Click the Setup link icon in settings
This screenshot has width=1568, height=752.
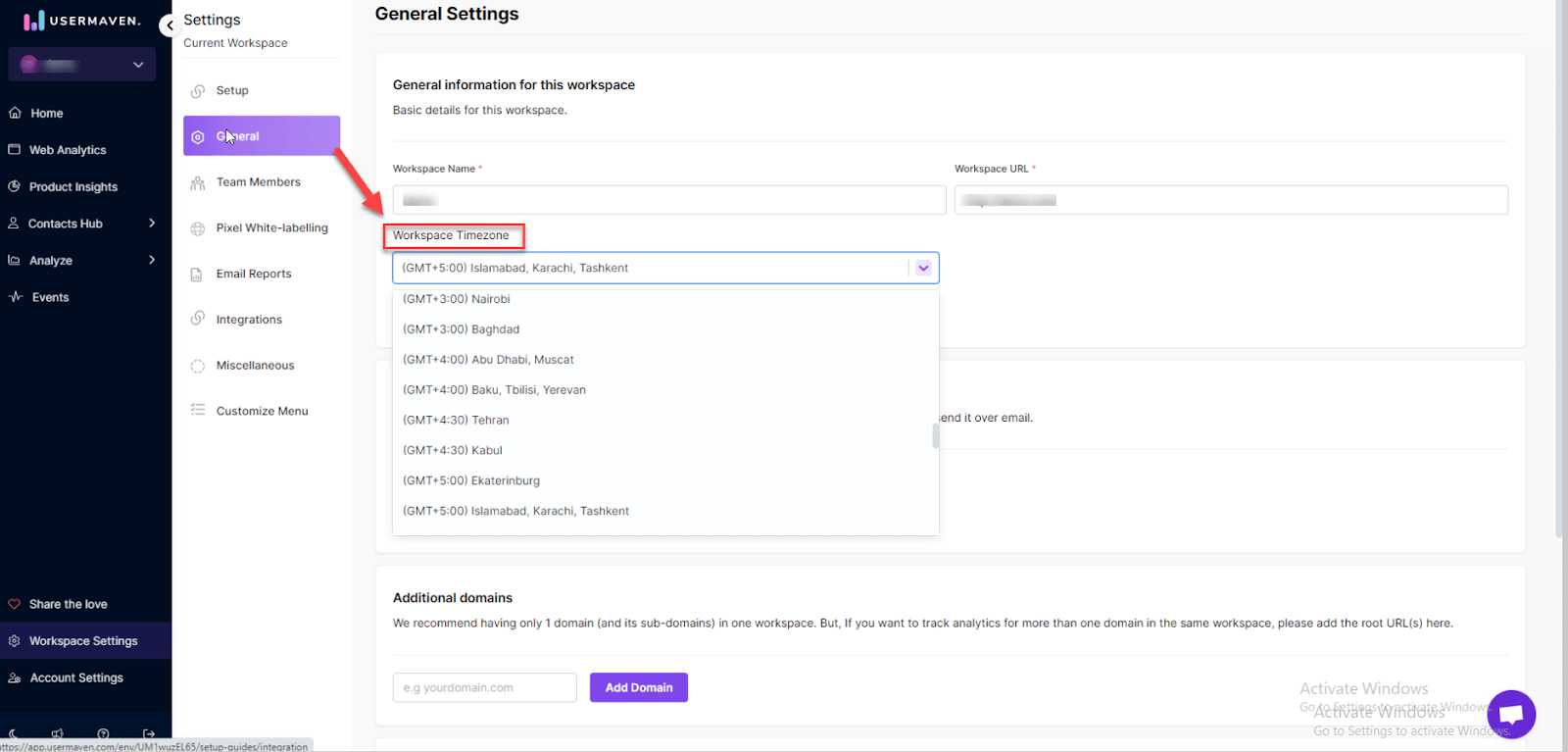point(198,91)
